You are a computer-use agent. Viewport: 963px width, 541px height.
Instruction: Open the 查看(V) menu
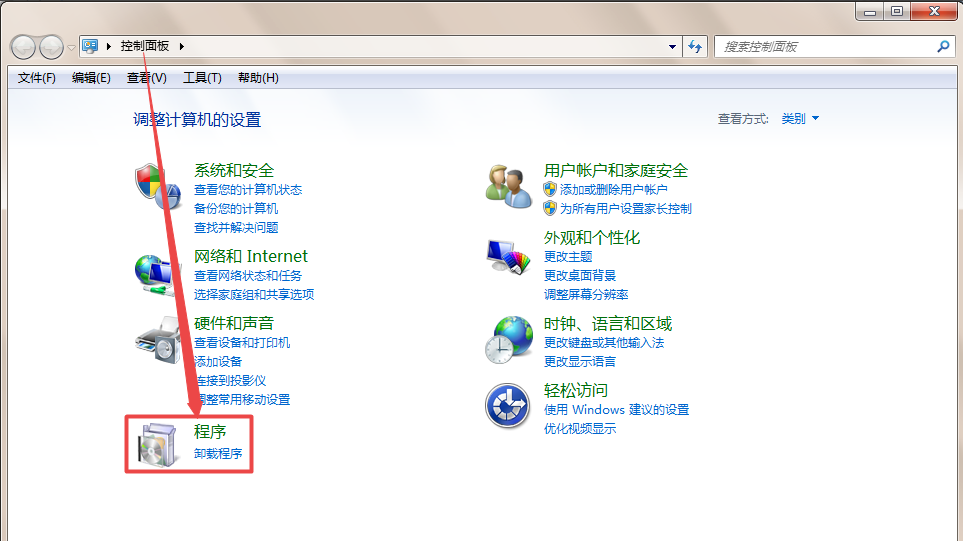click(147, 78)
